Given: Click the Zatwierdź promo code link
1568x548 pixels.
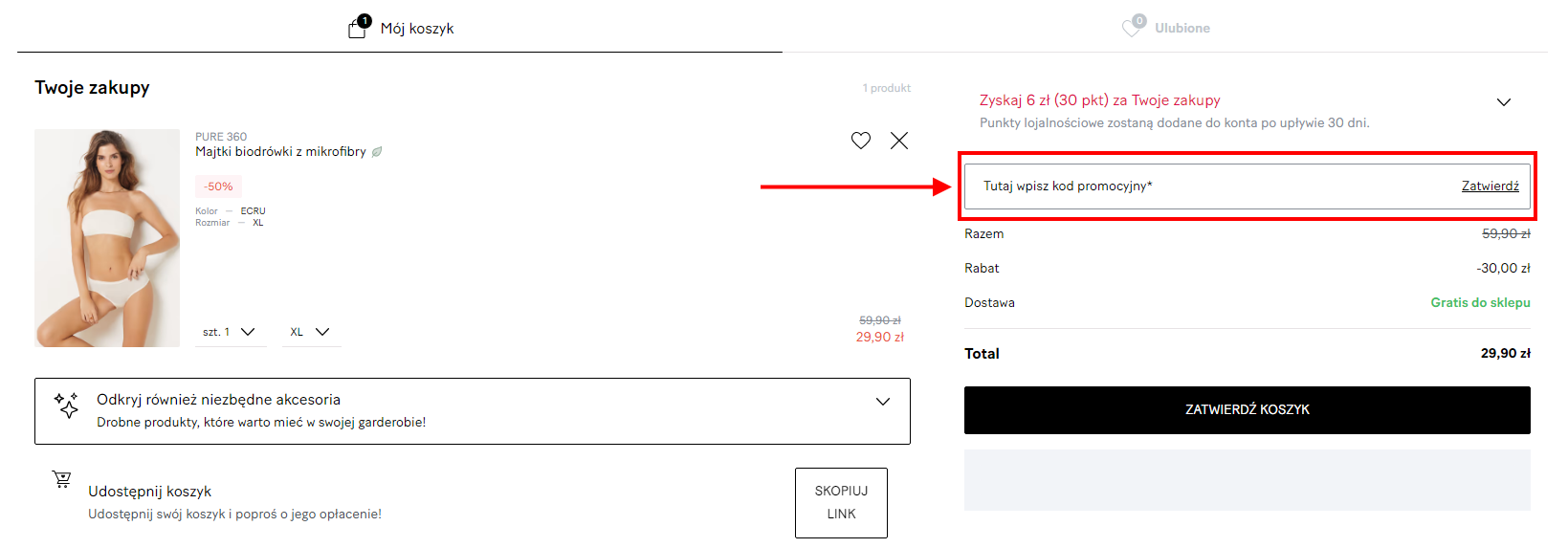Looking at the screenshot, I should 1490,186.
